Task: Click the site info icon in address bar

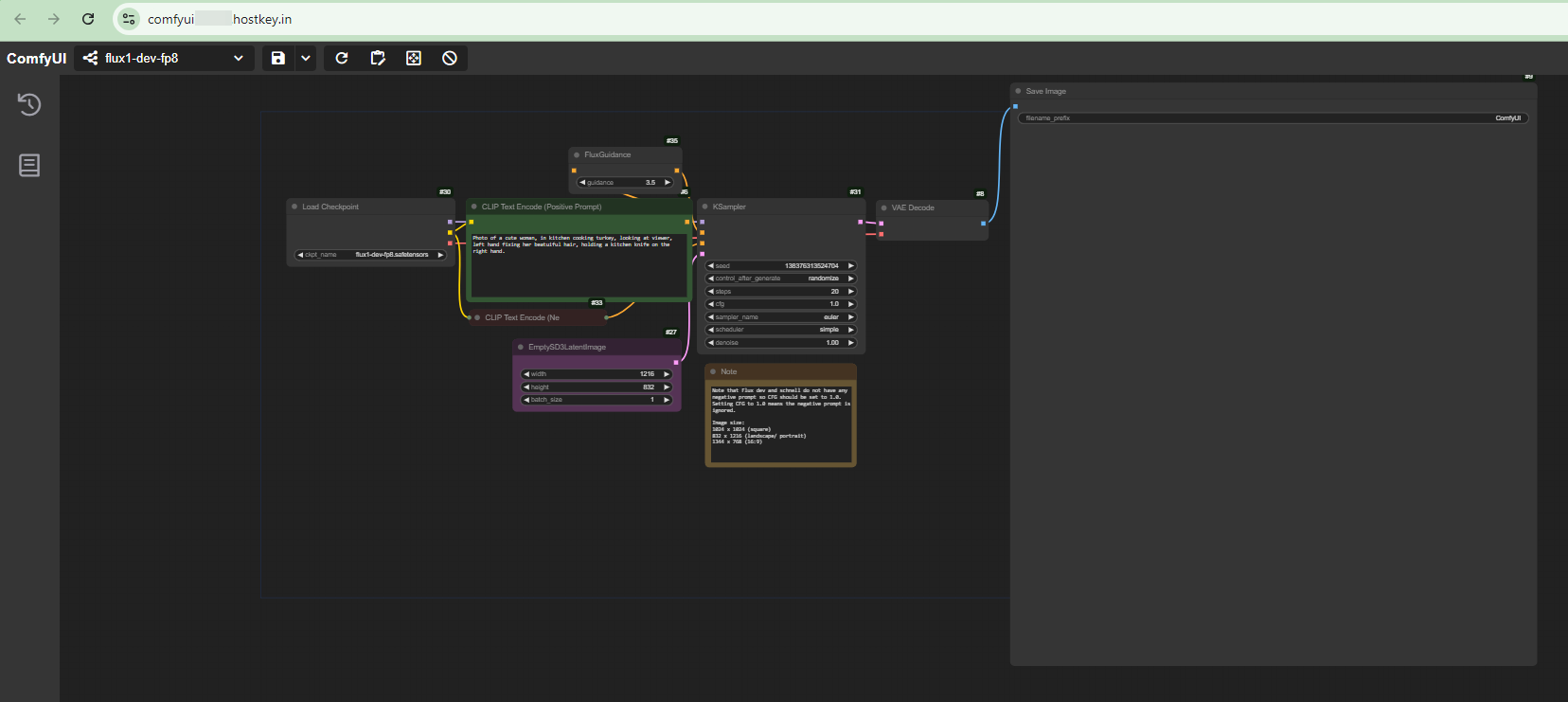Action: tap(129, 19)
